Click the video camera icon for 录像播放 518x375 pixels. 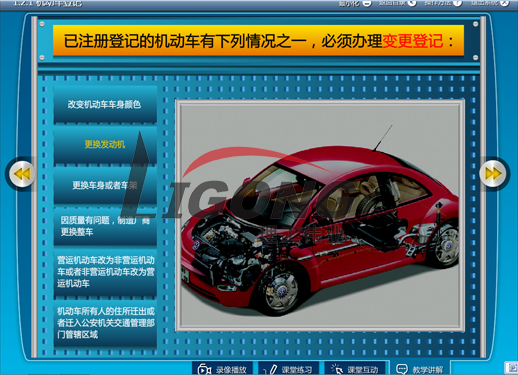coord(204,370)
